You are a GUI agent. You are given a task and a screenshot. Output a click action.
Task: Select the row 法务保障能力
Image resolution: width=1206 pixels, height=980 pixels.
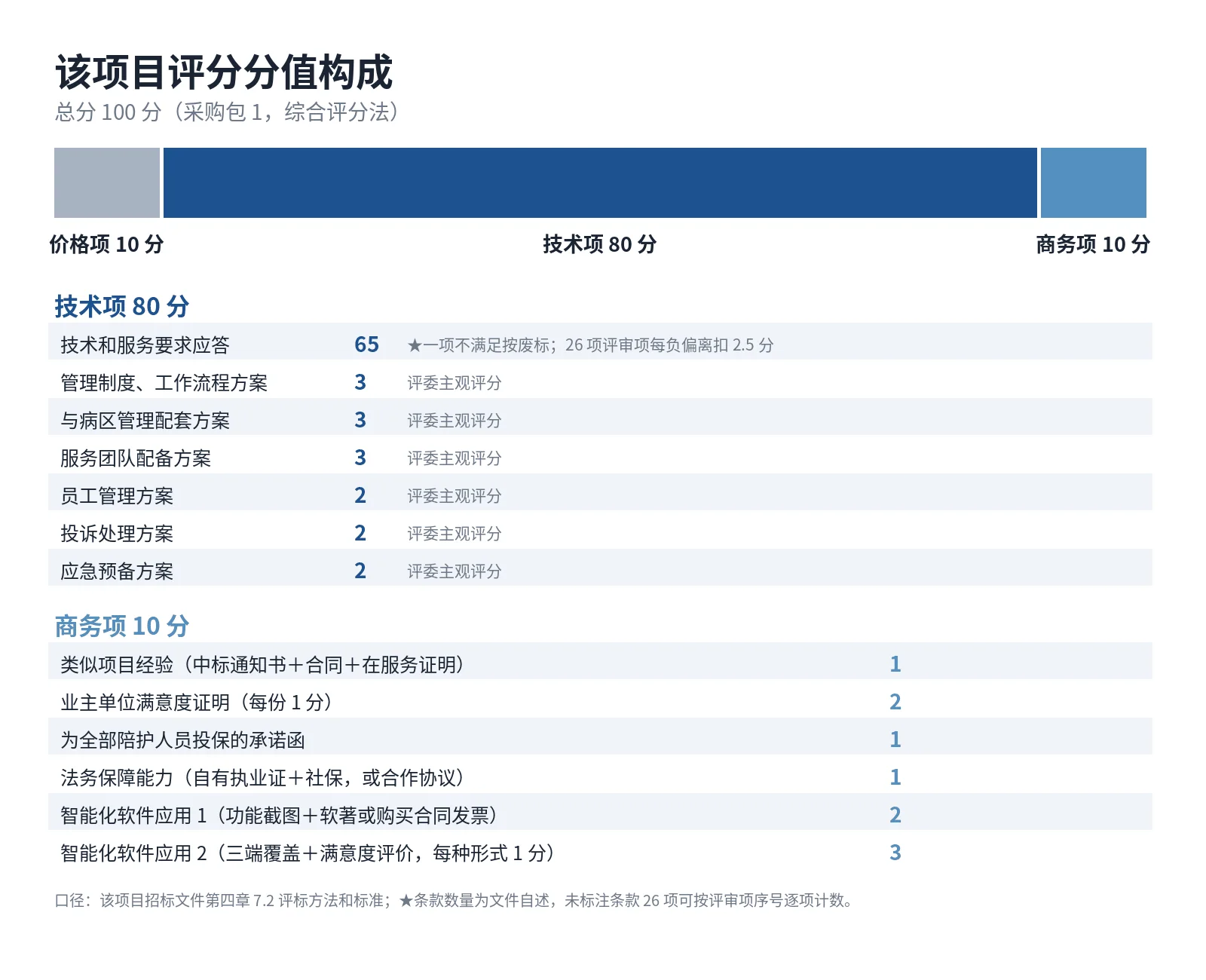tap(600, 774)
